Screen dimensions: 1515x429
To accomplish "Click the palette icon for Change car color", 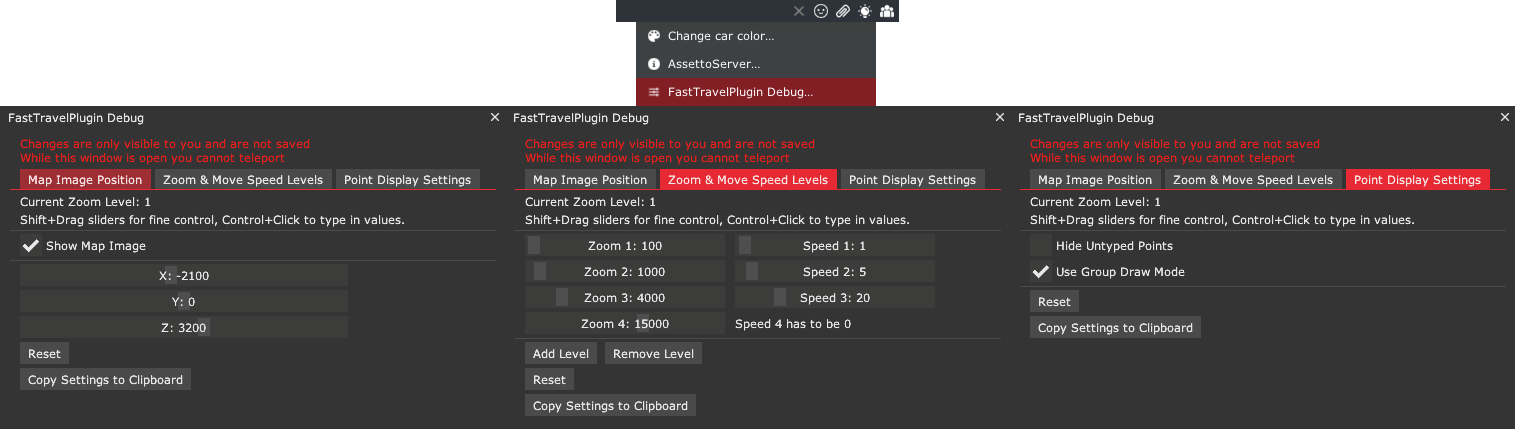I will [654, 36].
